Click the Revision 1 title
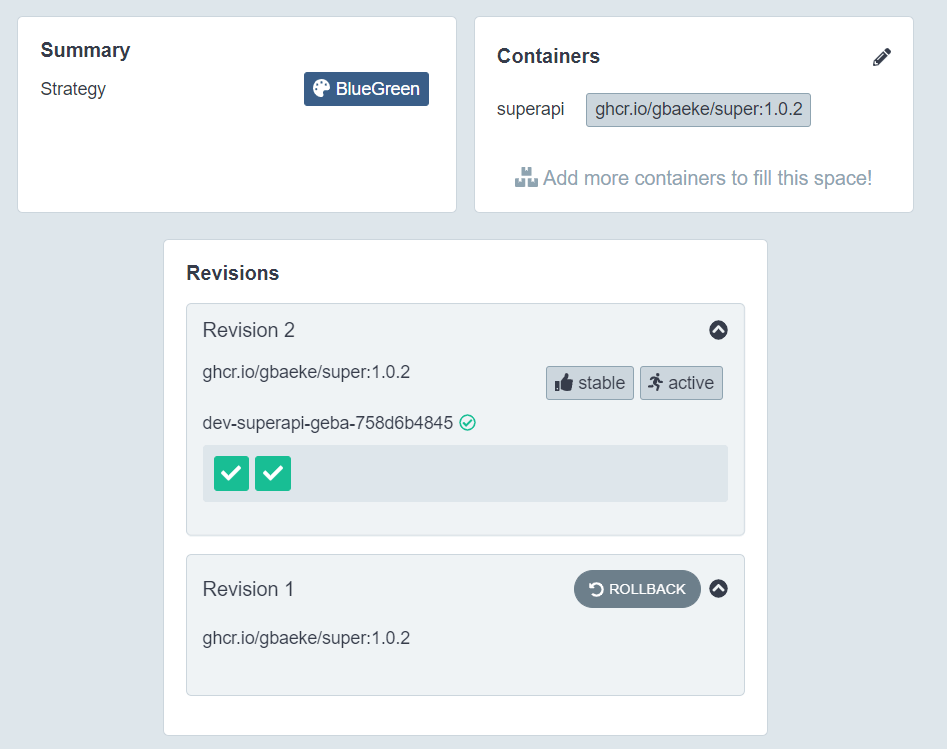This screenshot has width=947, height=749. tap(249, 589)
